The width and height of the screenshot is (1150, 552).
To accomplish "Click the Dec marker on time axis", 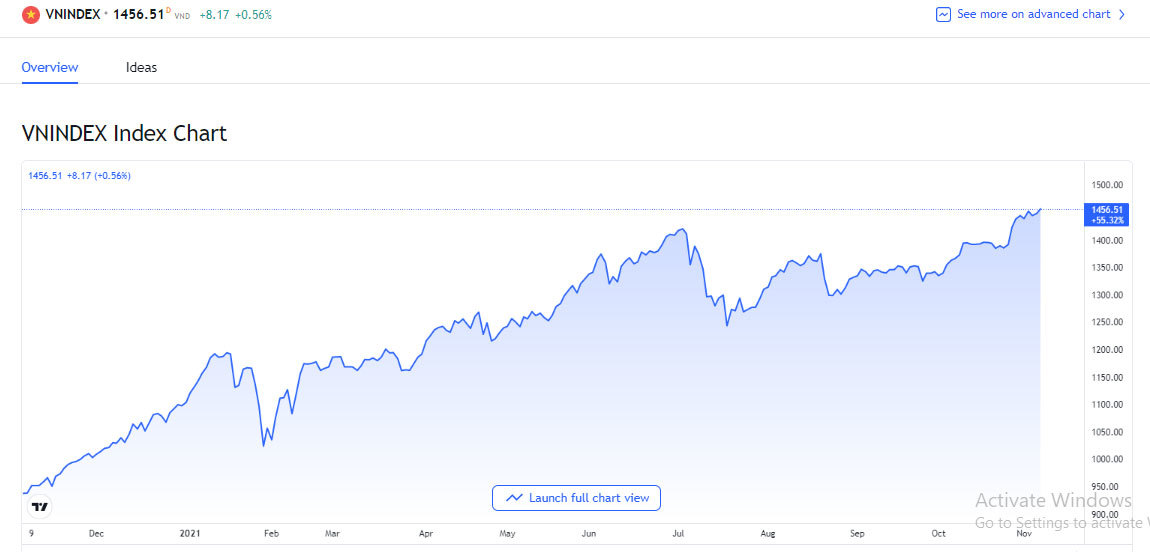I will click(96, 534).
